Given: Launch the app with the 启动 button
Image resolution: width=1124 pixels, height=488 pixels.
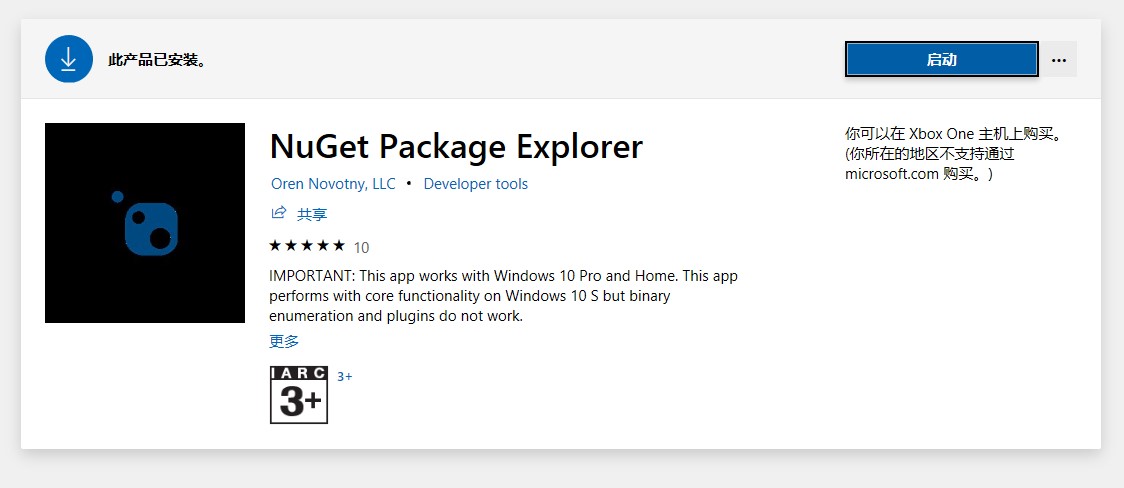Looking at the screenshot, I should coord(941,59).
